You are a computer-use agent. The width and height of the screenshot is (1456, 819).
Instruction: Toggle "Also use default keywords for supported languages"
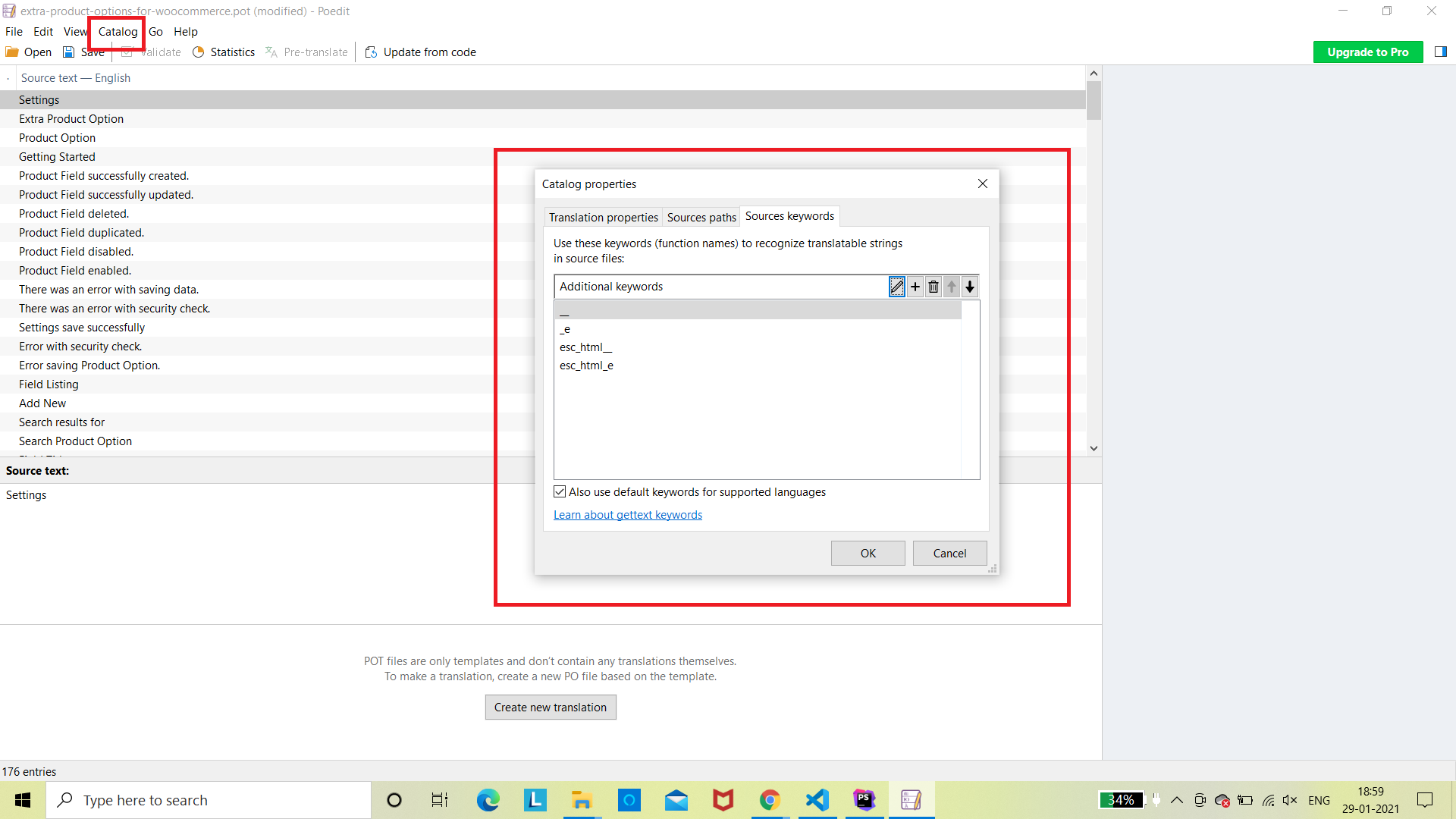pos(560,492)
